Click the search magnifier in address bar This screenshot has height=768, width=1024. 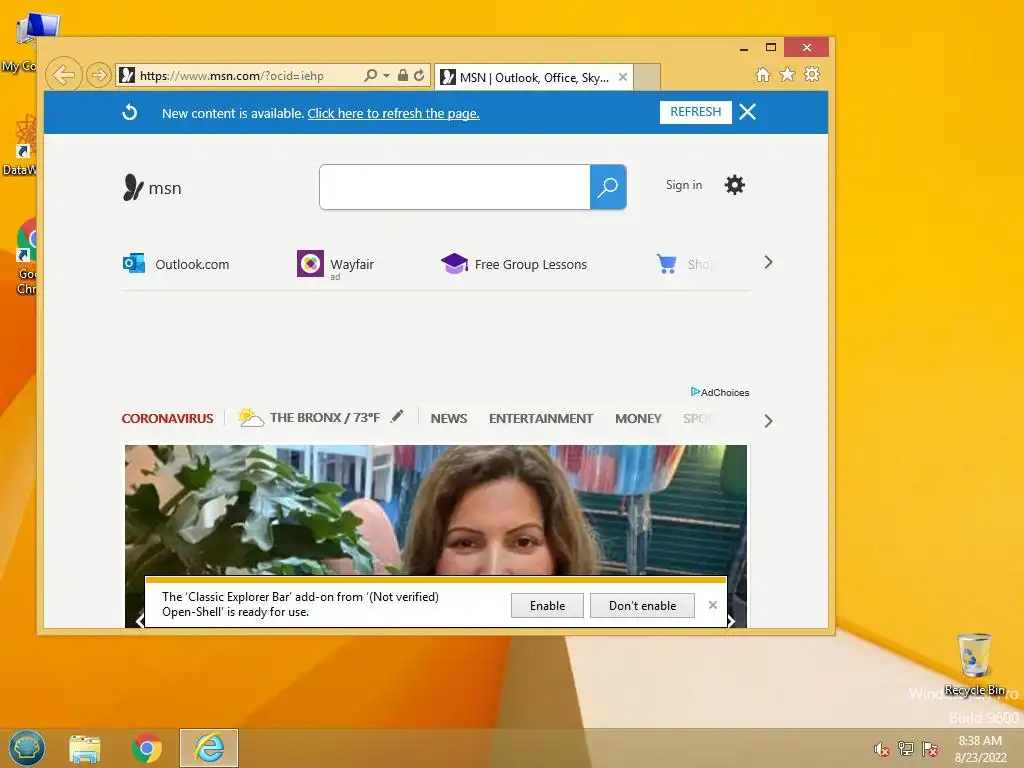(x=370, y=76)
